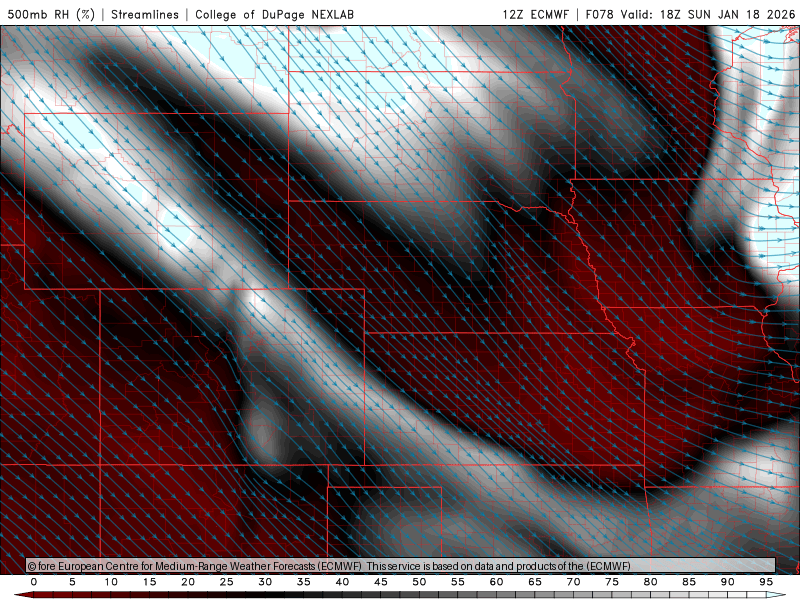The height and width of the screenshot is (600, 800).
Task: Select the "60" legend value
Action: [x=496, y=582]
